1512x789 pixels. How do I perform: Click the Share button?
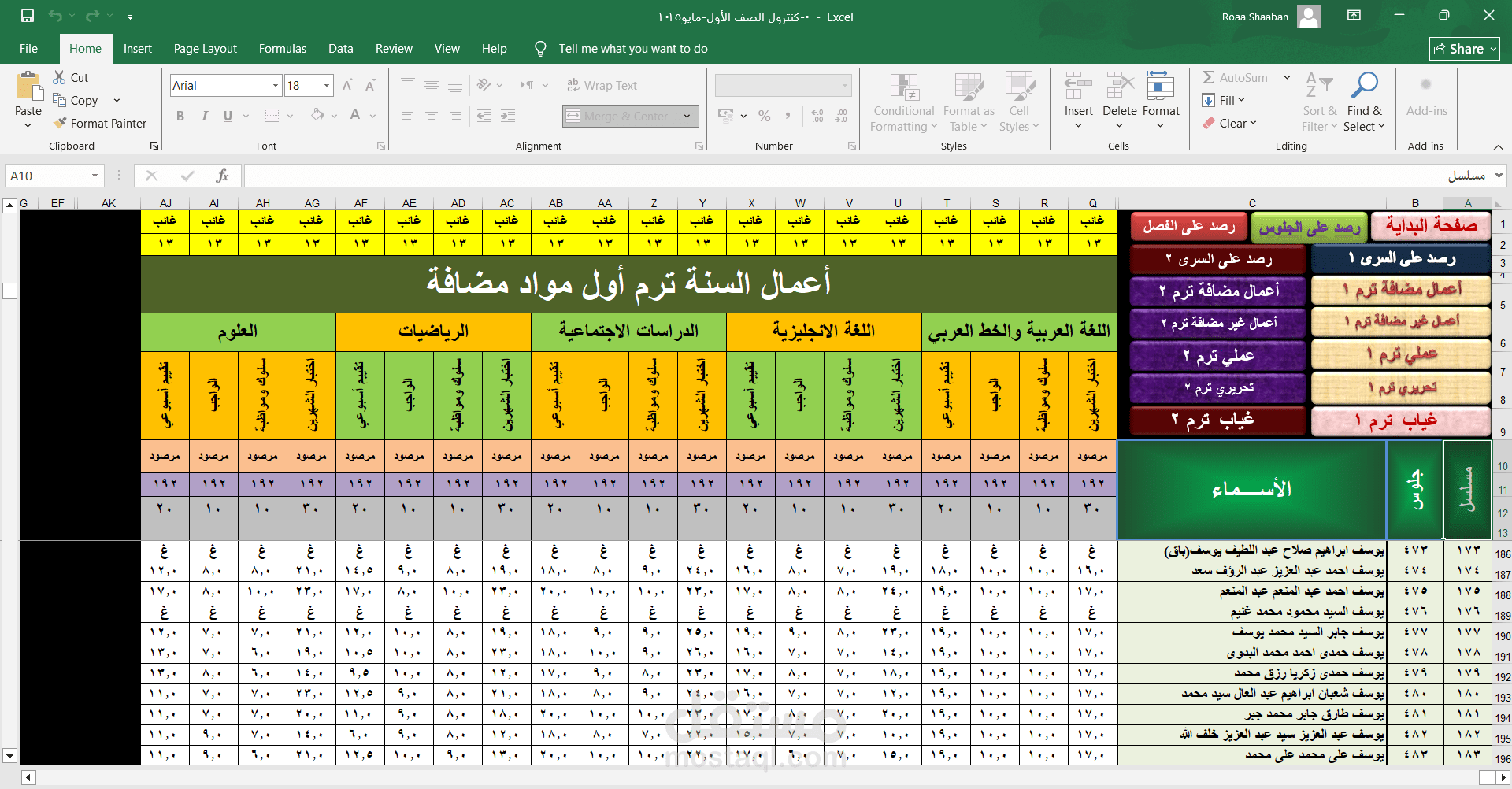pos(1465,49)
